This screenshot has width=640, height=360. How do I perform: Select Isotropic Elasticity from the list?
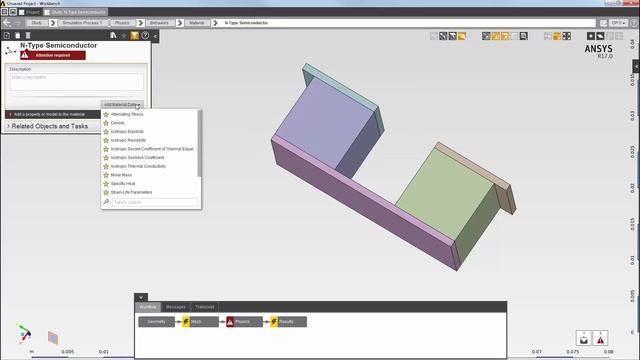tap(127, 131)
